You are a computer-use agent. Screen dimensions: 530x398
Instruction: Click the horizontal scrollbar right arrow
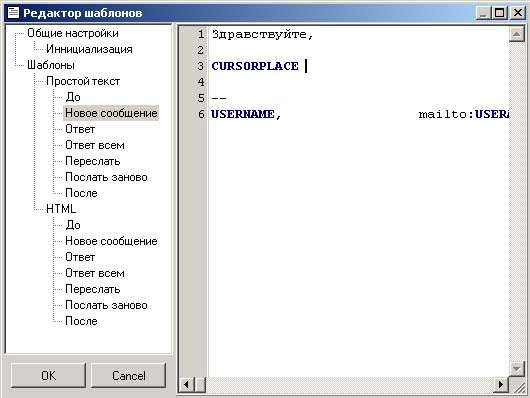(501, 384)
